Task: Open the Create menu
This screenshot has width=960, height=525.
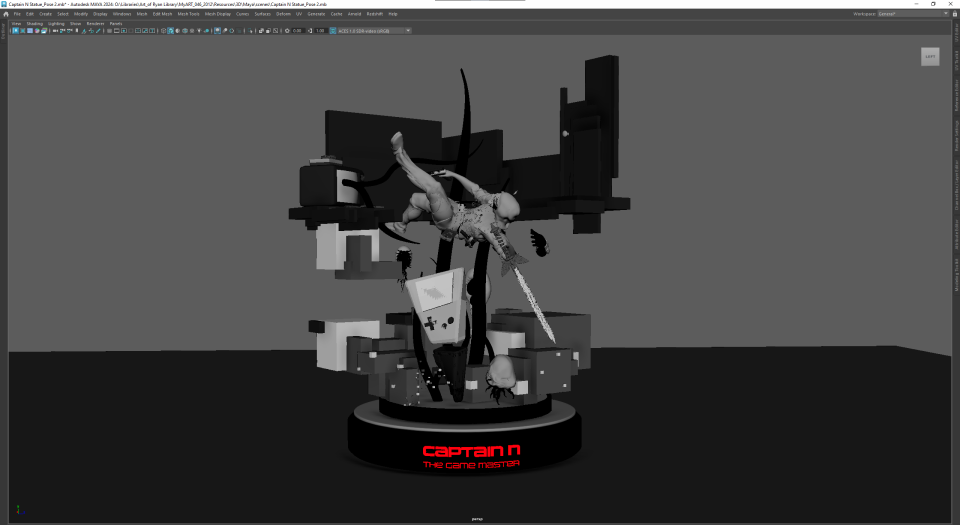Action: [46, 13]
